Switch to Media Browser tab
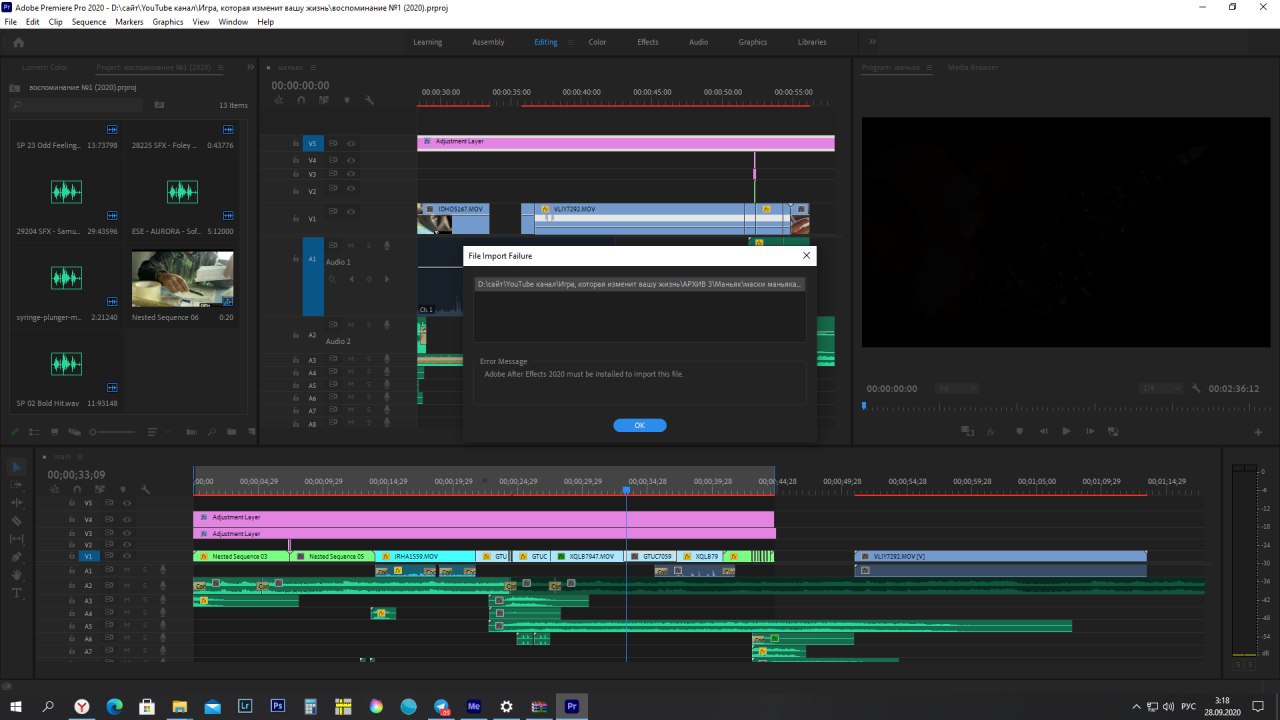Image resolution: width=1280 pixels, height=720 pixels. pos(973,68)
